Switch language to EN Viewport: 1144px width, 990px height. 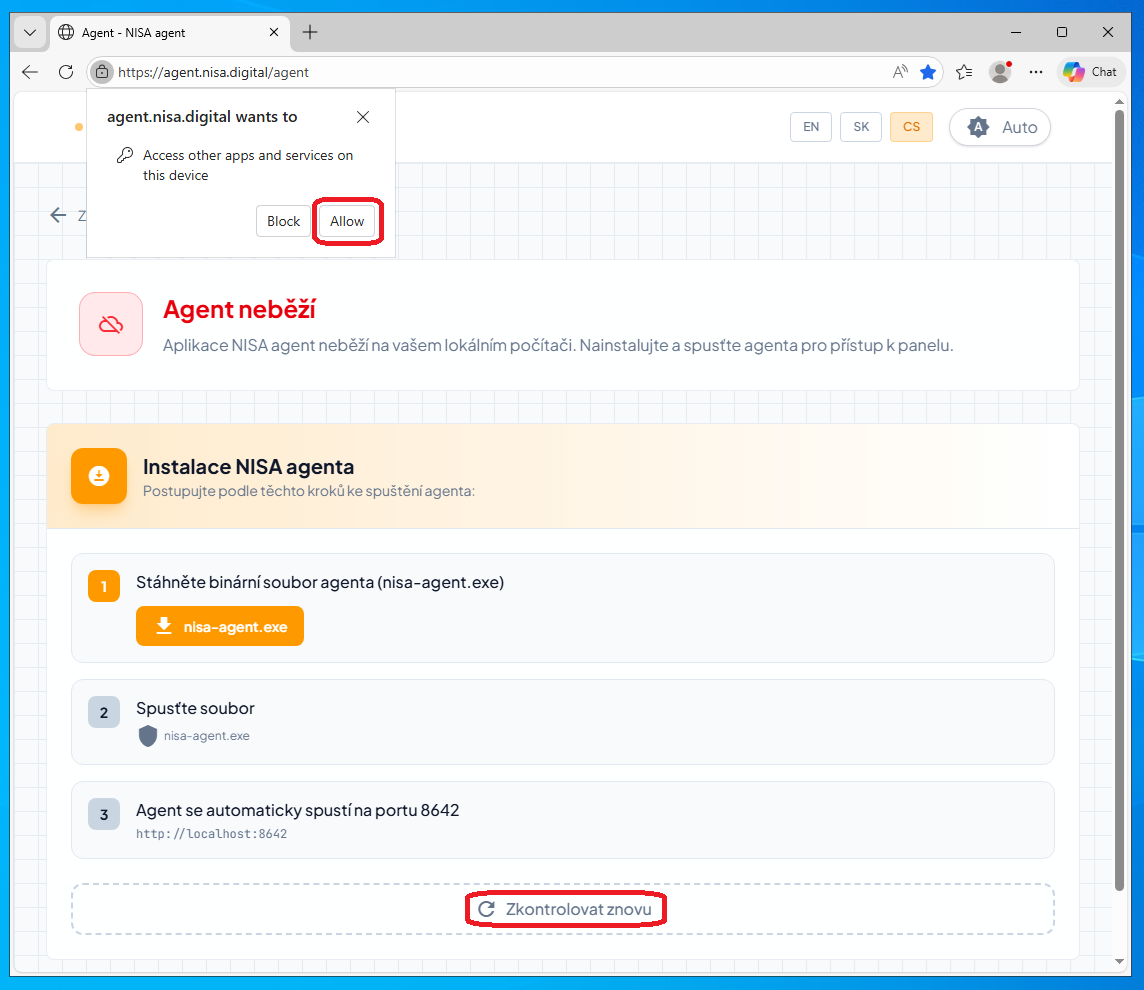tap(811, 127)
